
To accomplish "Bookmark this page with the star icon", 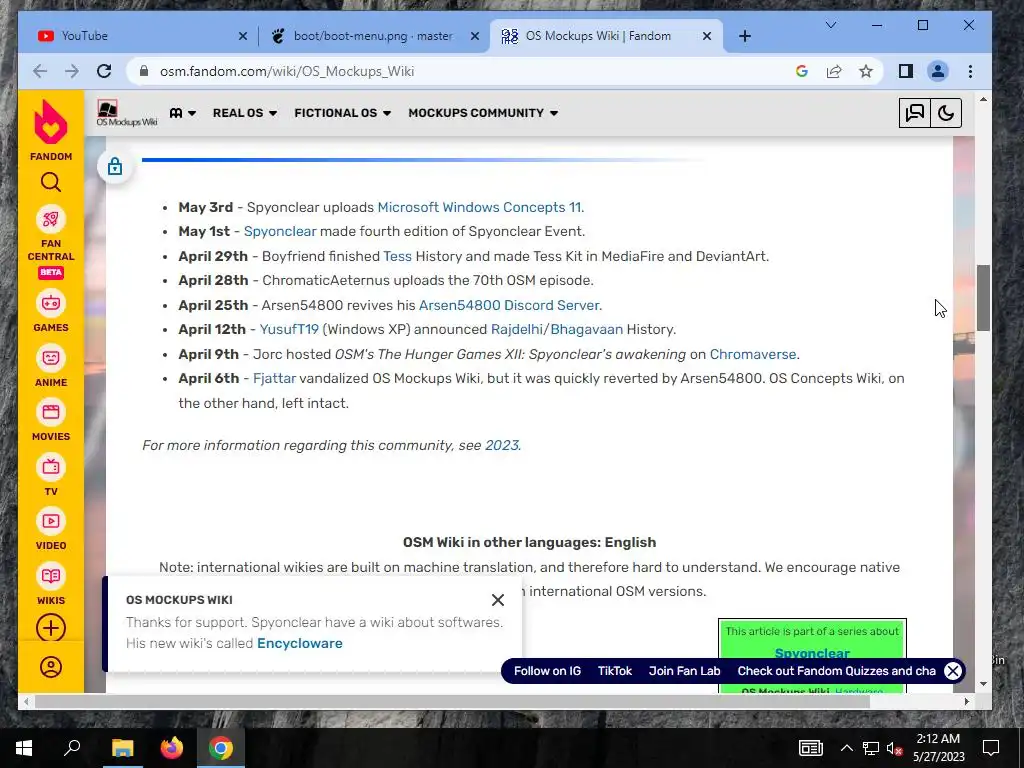I will (866, 71).
